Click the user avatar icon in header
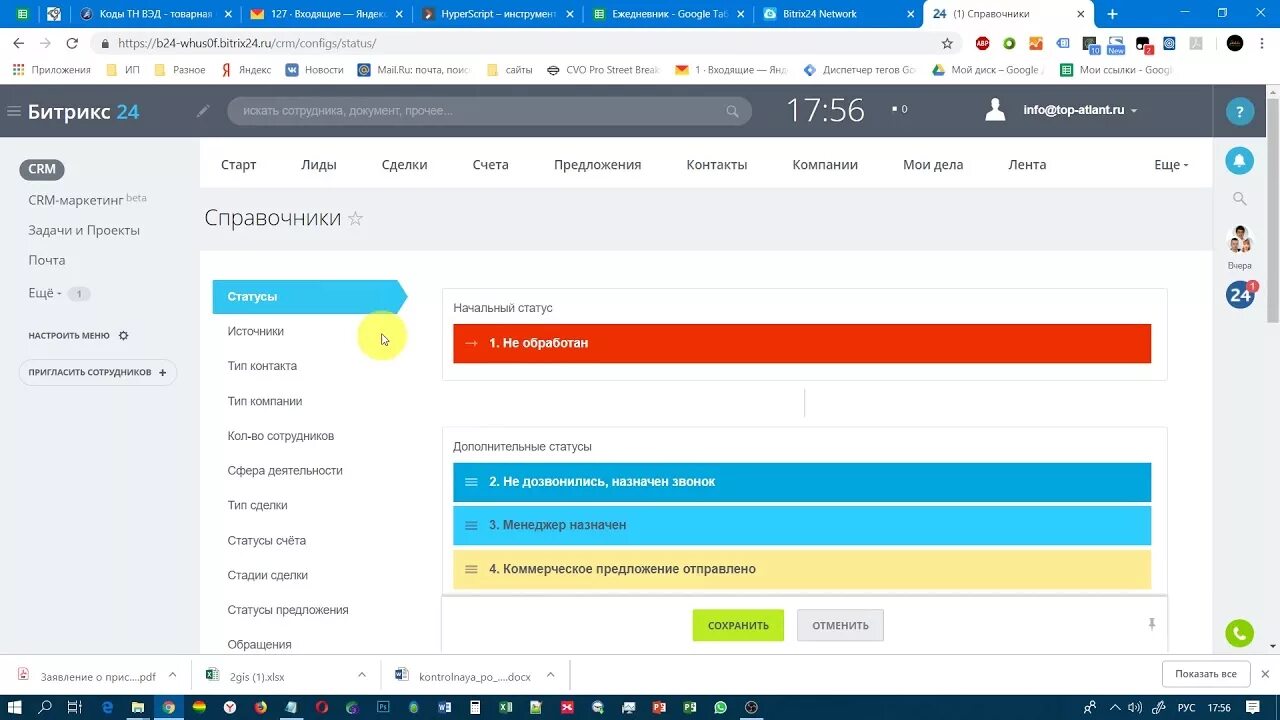Viewport: 1280px width, 720px height. pyautogui.click(x=995, y=110)
